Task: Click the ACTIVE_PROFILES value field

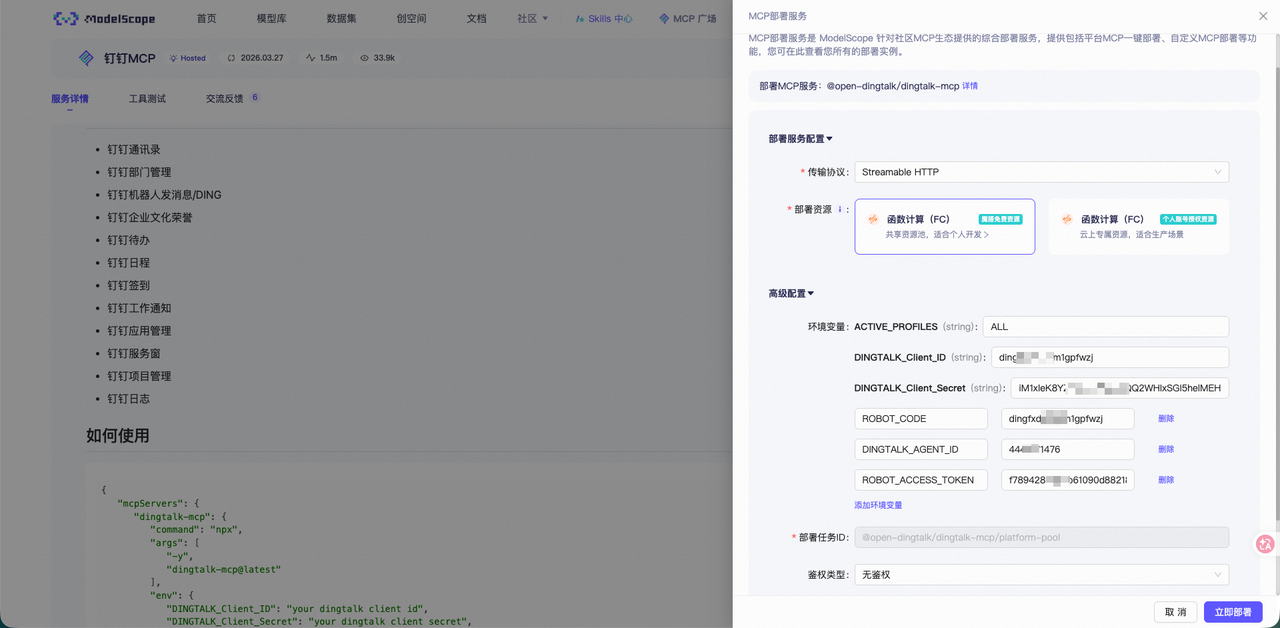Action: [x=1106, y=327]
